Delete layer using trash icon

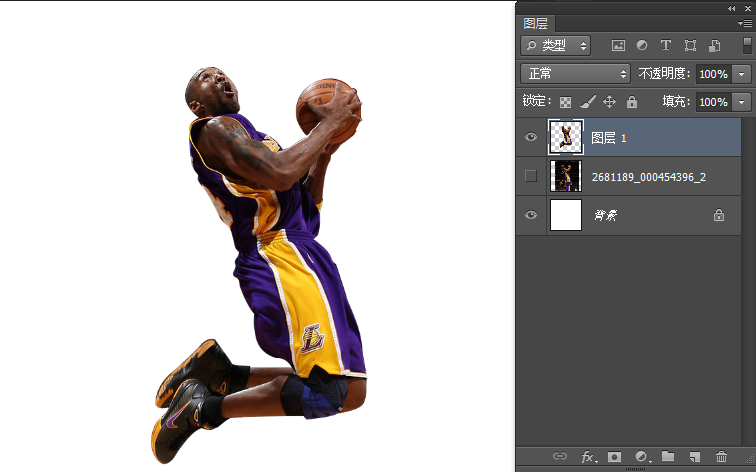point(721,456)
